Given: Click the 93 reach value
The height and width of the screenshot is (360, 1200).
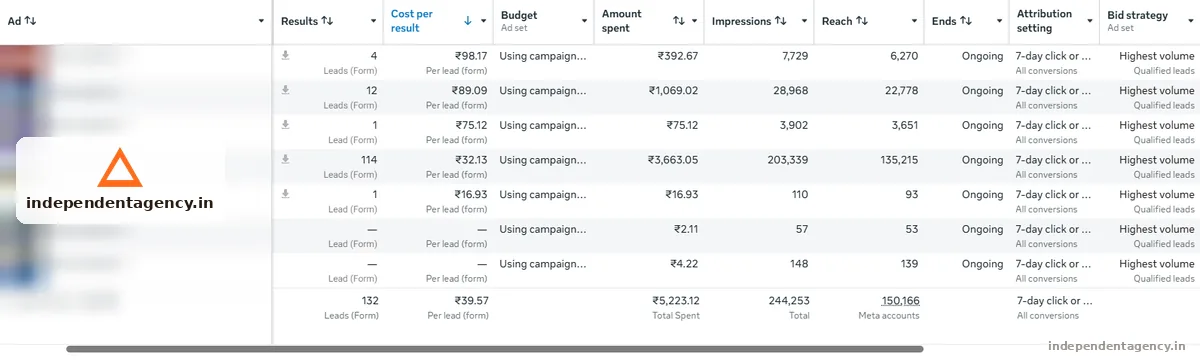Looking at the screenshot, I should (x=911, y=195).
